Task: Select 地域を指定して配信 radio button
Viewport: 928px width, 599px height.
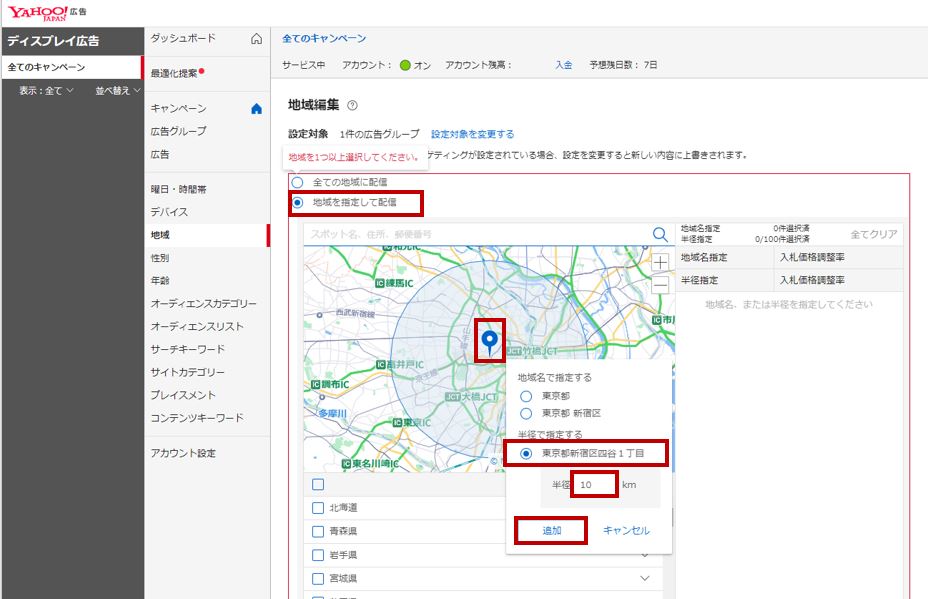Action: click(x=297, y=202)
